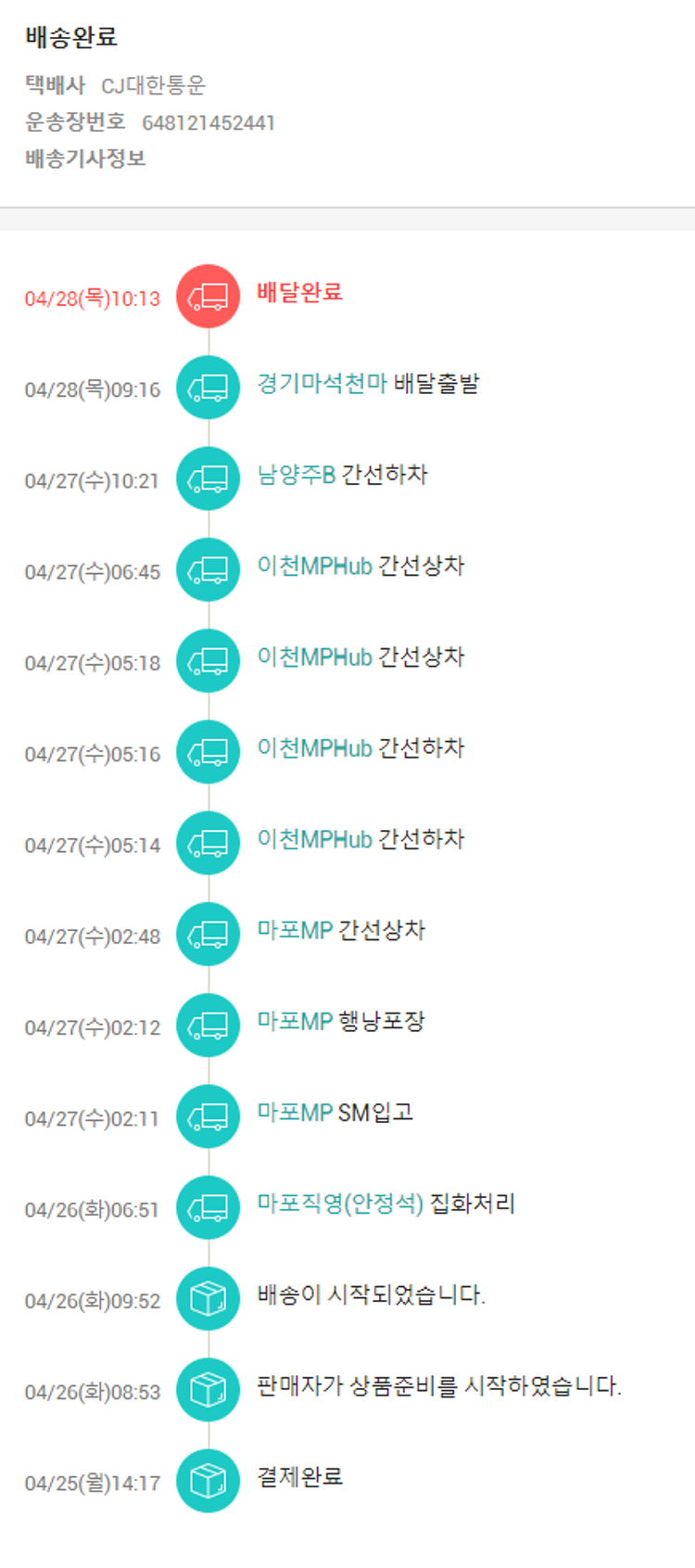Open the 경기마석천마 location link
Screen dimensions: 695x1568
322,384
